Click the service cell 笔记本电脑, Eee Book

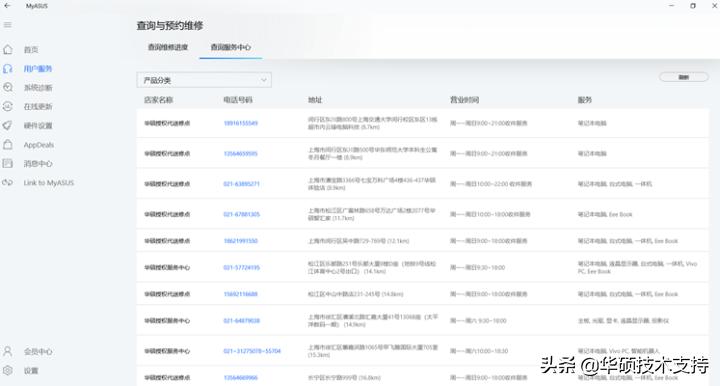[x=605, y=214]
